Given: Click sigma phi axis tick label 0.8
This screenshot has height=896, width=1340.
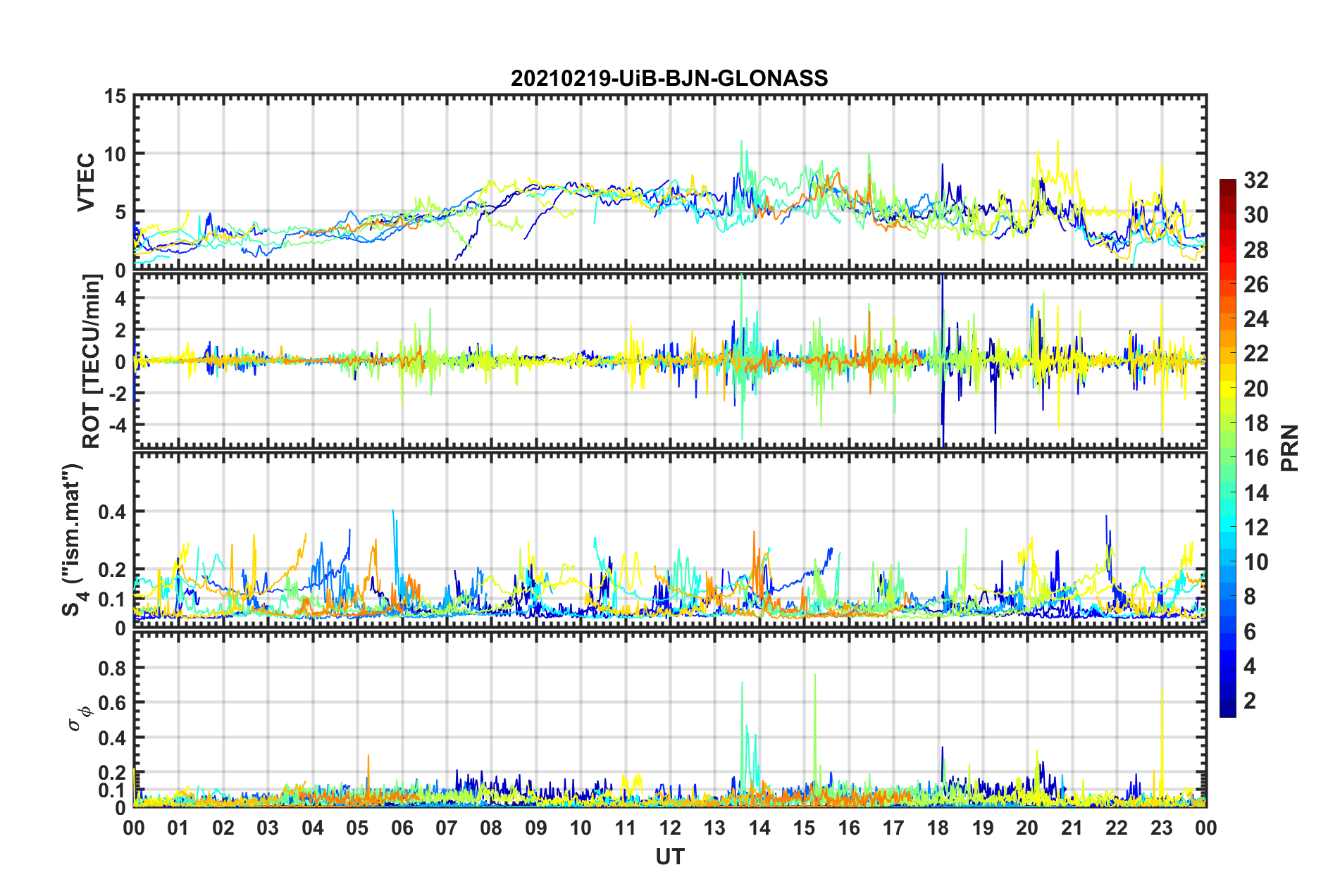Looking at the screenshot, I should pos(112,668).
